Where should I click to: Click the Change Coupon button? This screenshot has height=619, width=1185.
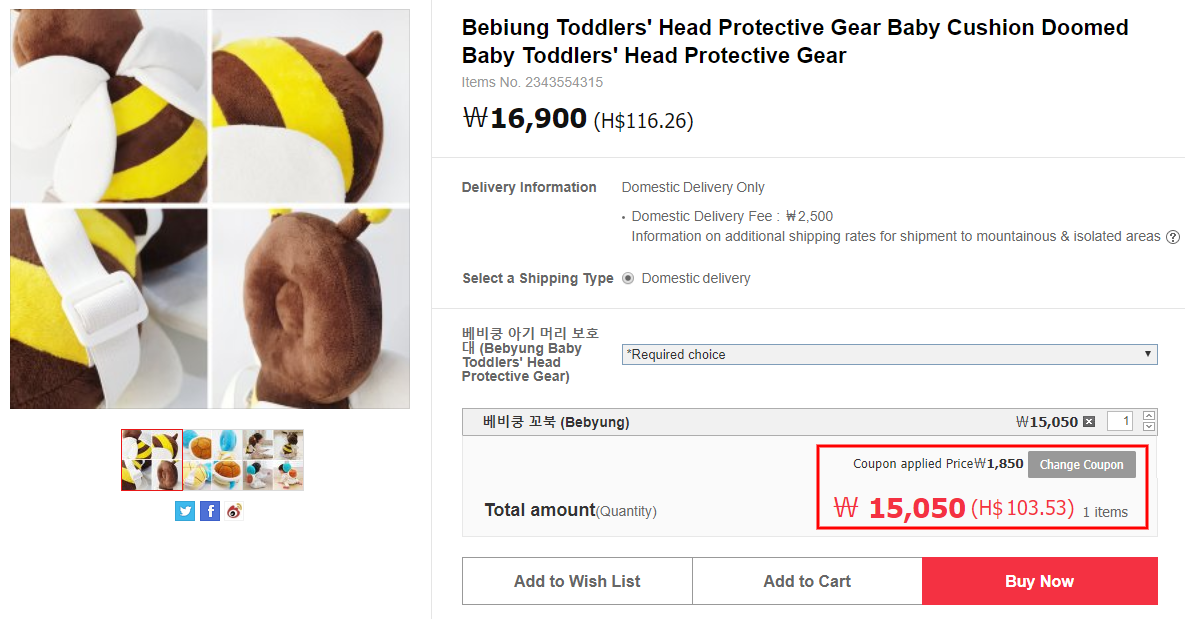[1081, 464]
